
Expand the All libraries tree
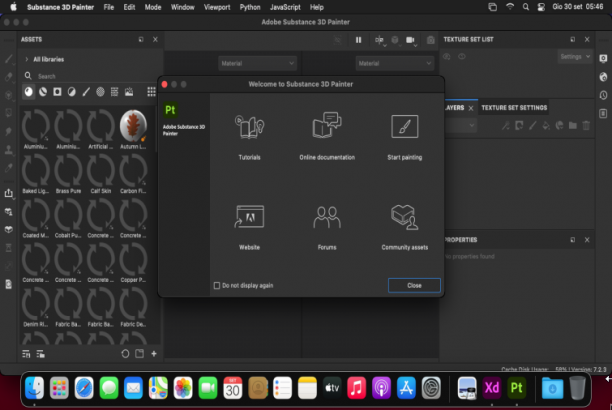[27, 59]
